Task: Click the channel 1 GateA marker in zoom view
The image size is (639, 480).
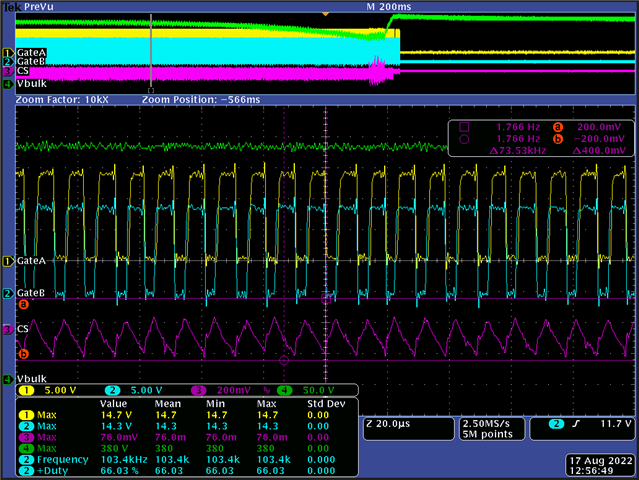Action: coord(8,261)
